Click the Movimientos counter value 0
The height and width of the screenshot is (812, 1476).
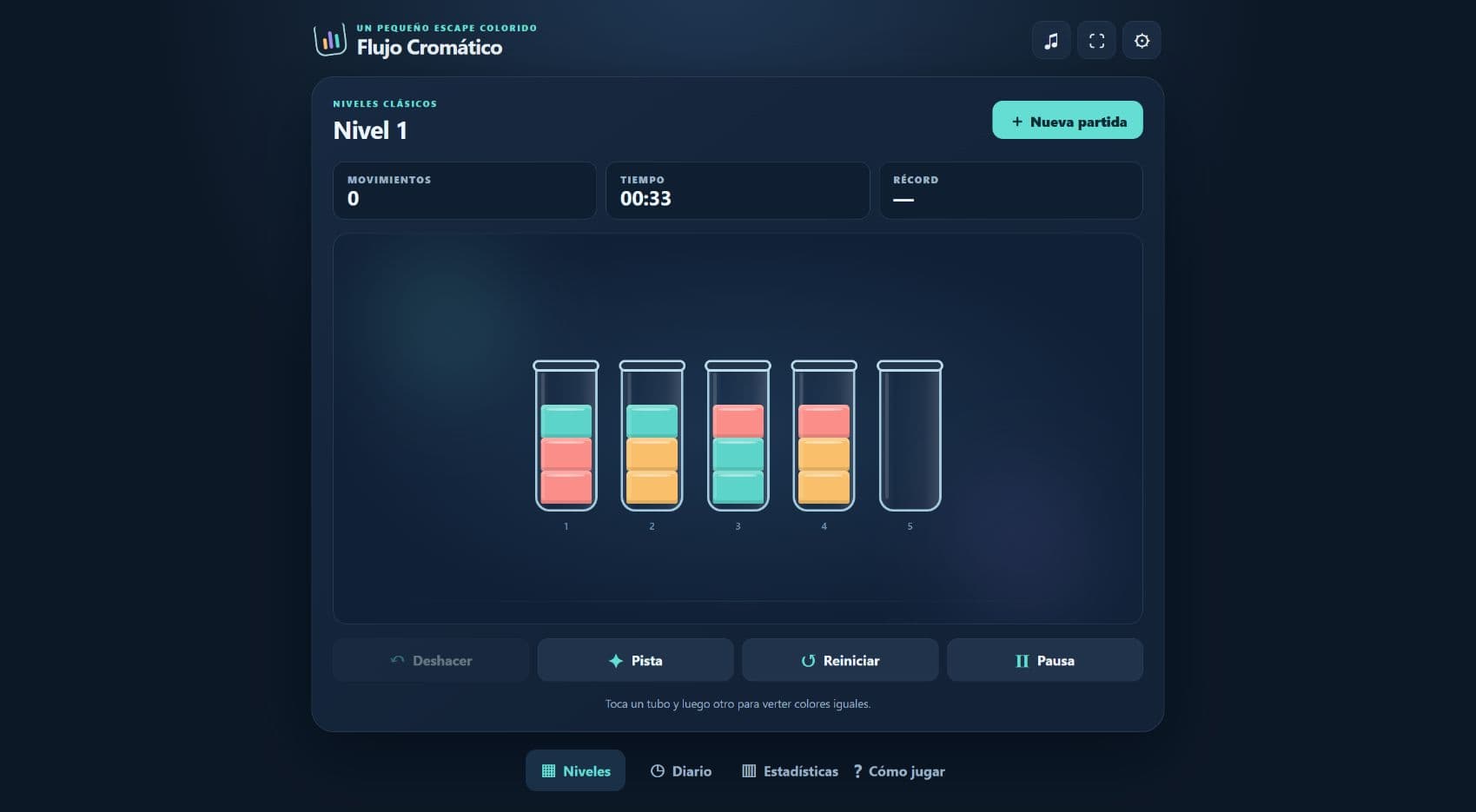pyautogui.click(x=353, y=199)
